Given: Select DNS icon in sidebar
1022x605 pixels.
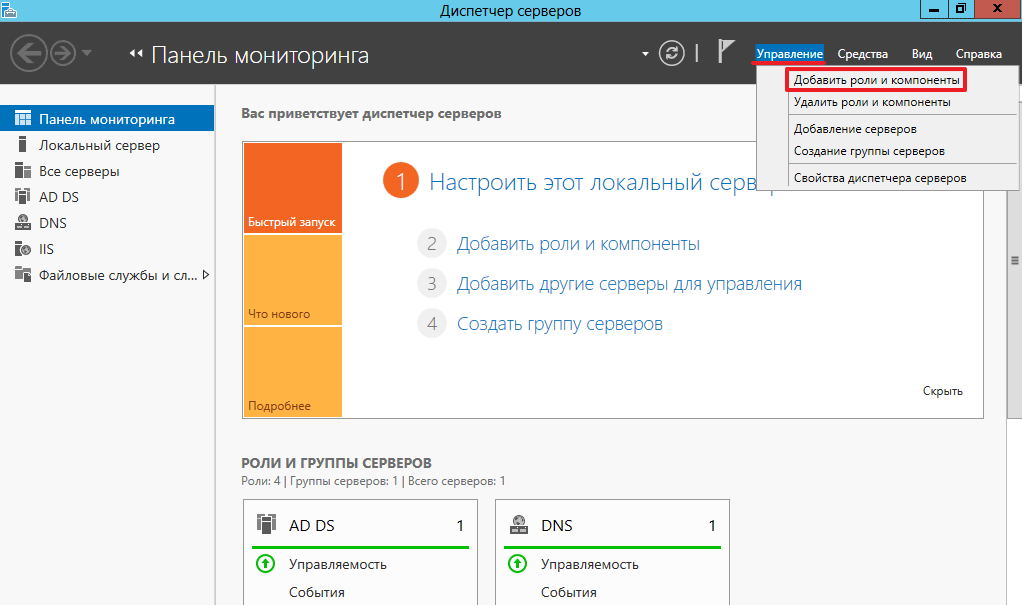Looking at the screenshot, I should pyautogui.click(x=22, y=223).
